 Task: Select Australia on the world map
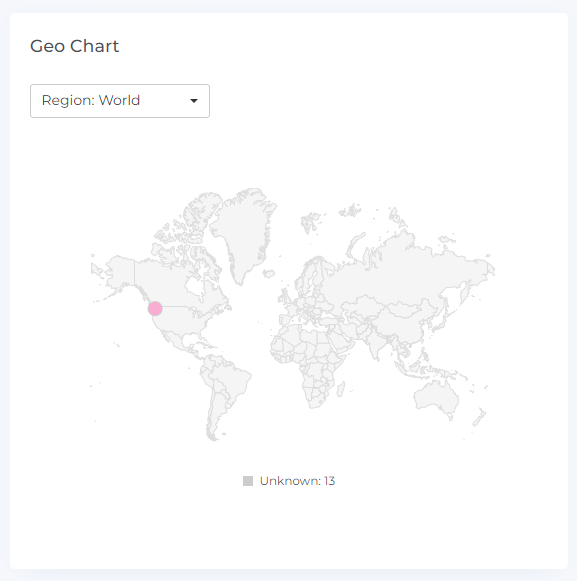pyautogui.click(x=437, y=397)
